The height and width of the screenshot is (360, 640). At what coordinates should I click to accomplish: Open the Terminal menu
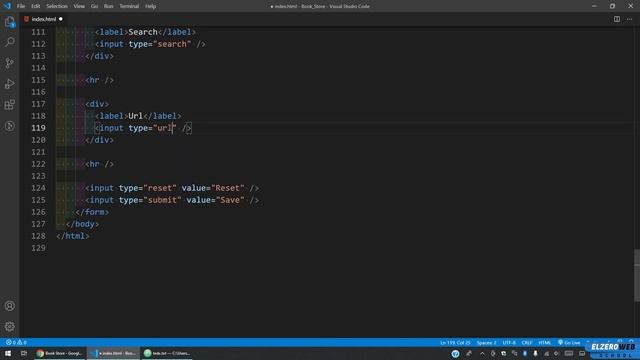129,6
